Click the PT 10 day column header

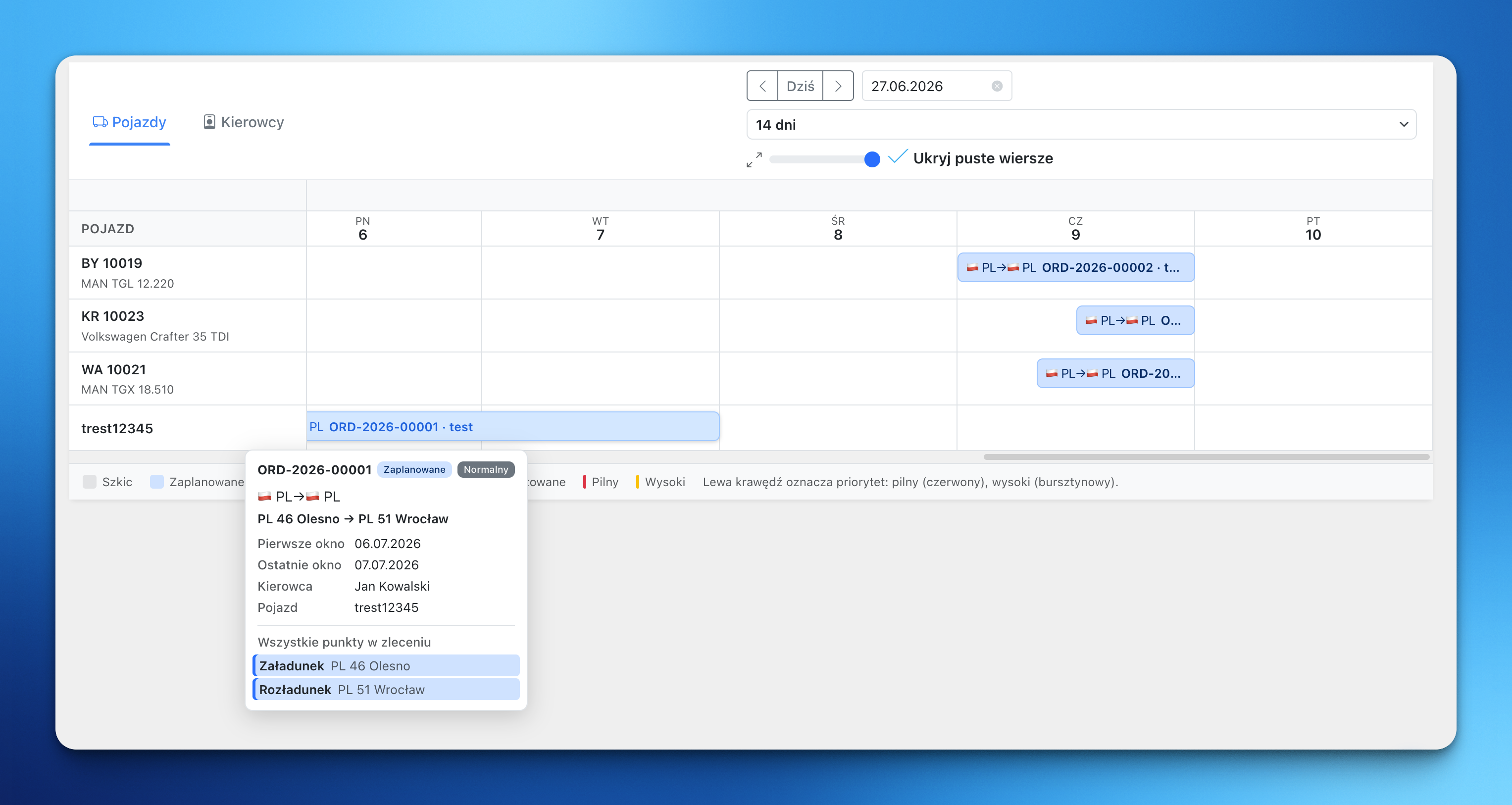1313,229
